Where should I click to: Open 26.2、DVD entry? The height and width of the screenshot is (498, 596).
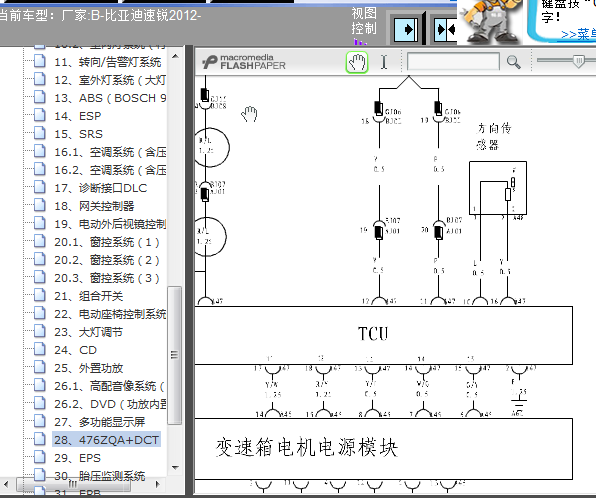[110, 404]
